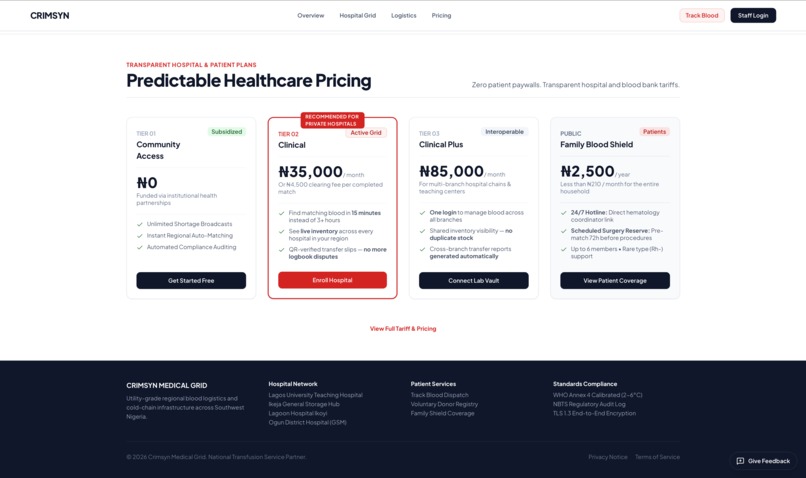Viewport: 806px width, 478px height.
Task: Click the Patients badge on Family Blood Shield
Action: pos(654,132)
